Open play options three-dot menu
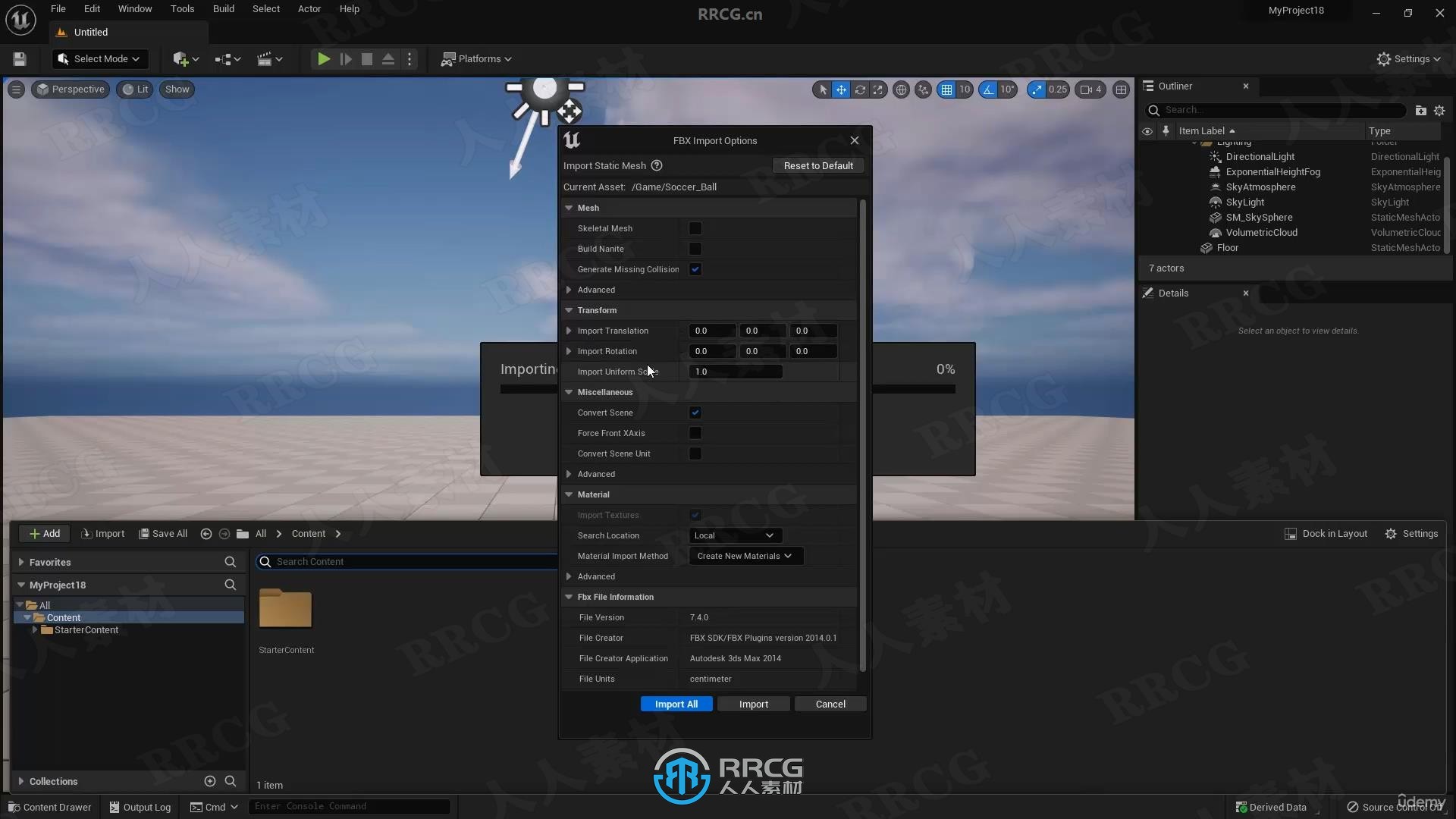Viewport: 1456px width, 819px height. pos(409,59)
